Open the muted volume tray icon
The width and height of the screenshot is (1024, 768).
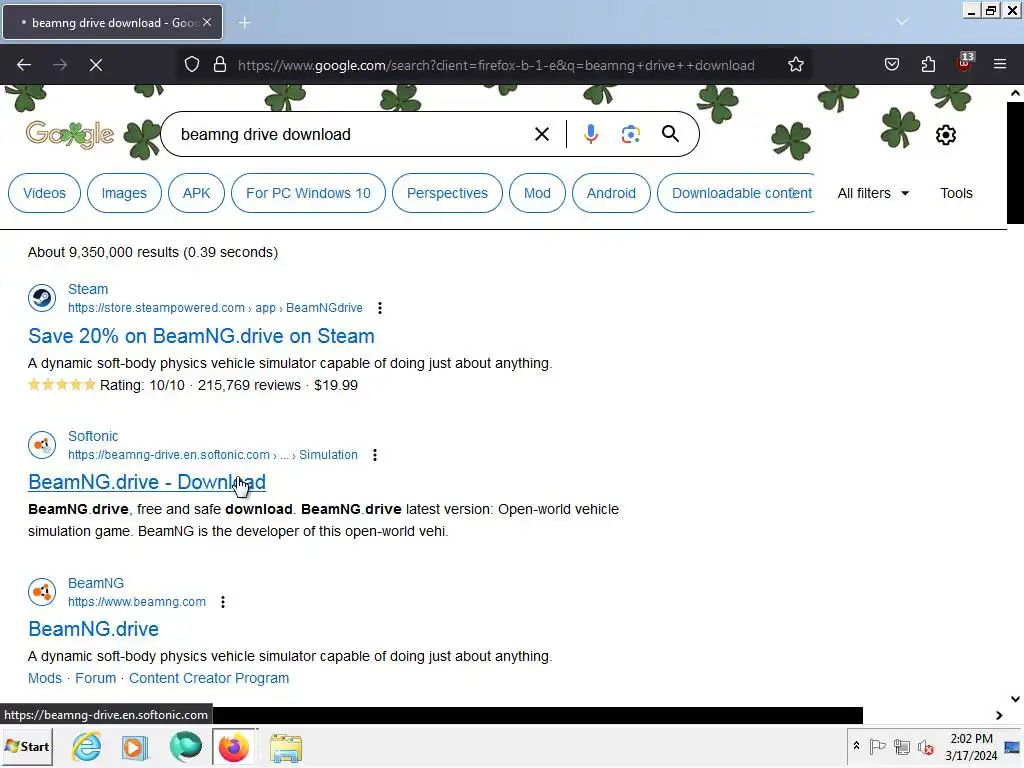click(925, 746)
